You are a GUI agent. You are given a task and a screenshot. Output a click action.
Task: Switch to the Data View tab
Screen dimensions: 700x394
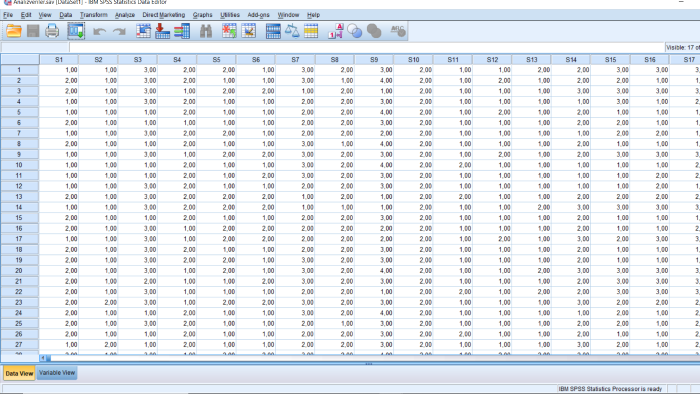(19, 373)
